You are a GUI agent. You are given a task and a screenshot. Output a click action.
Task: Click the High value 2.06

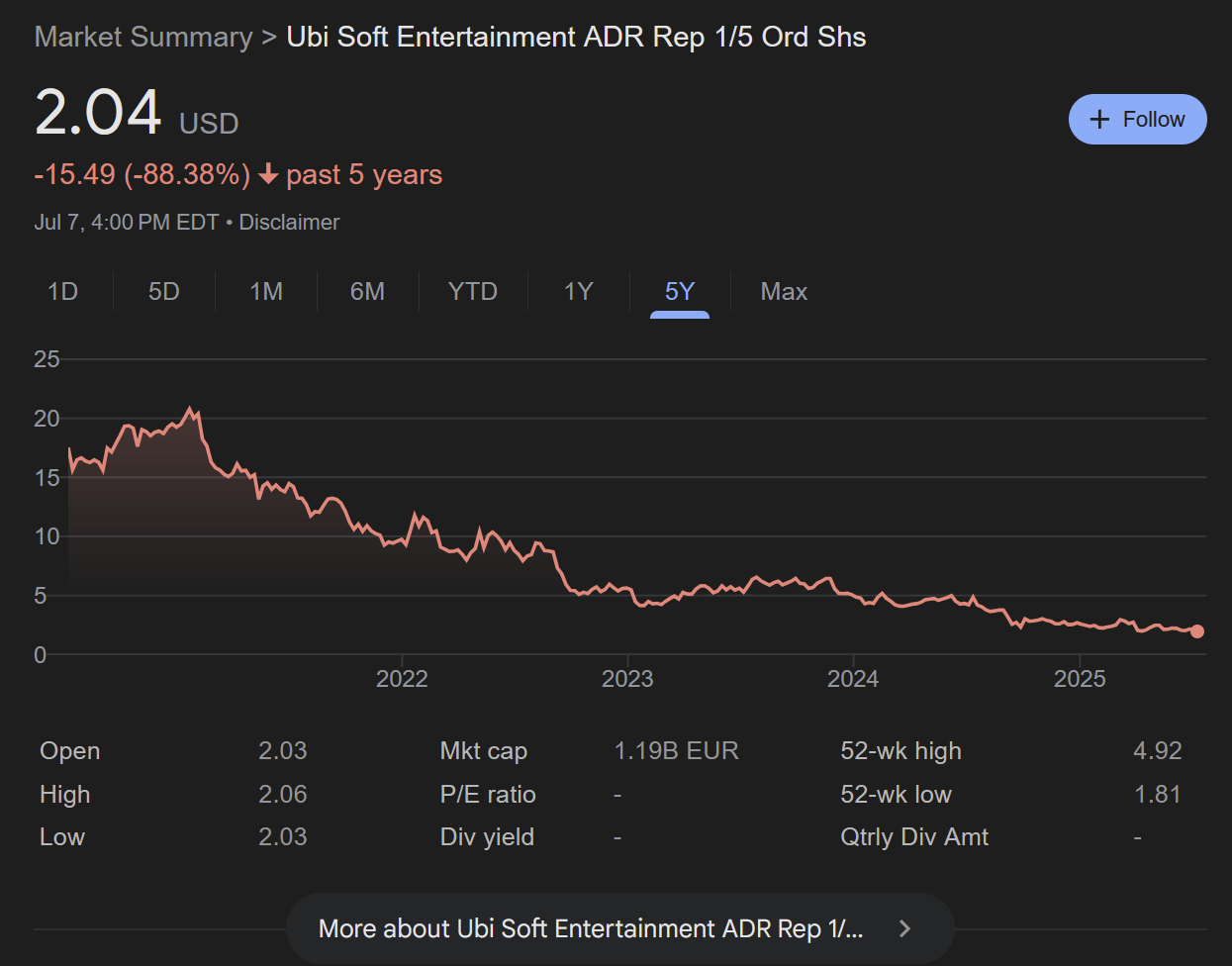(283, 795)
